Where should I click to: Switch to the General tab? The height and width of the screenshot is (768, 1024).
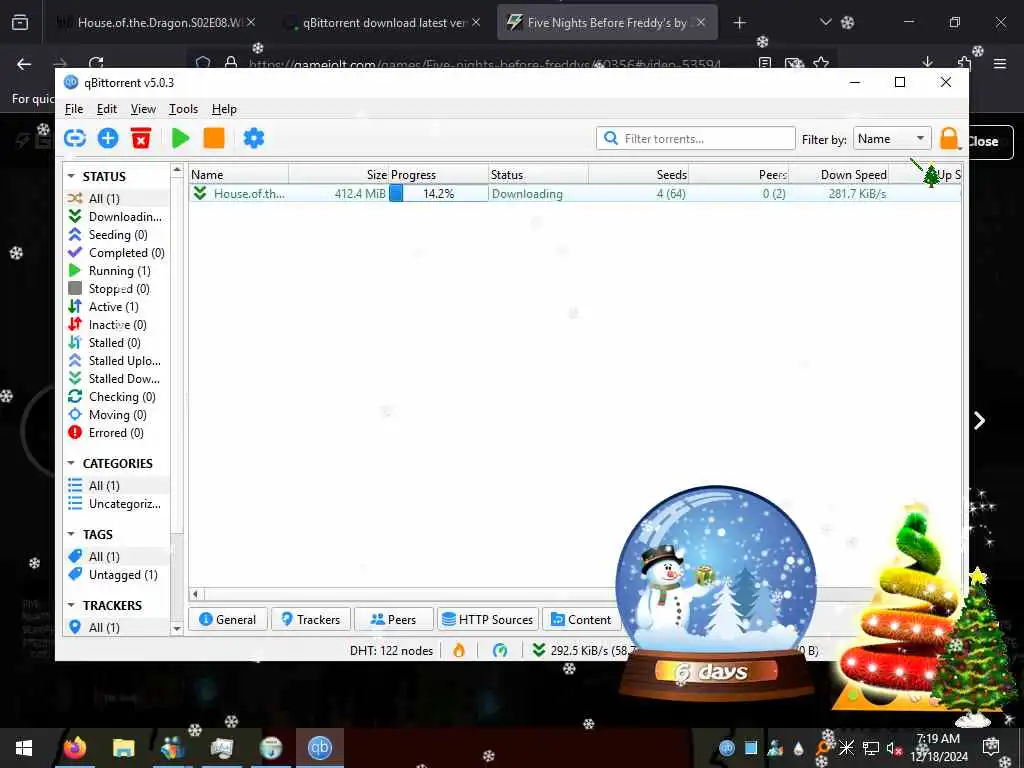[x=228, y=619]
